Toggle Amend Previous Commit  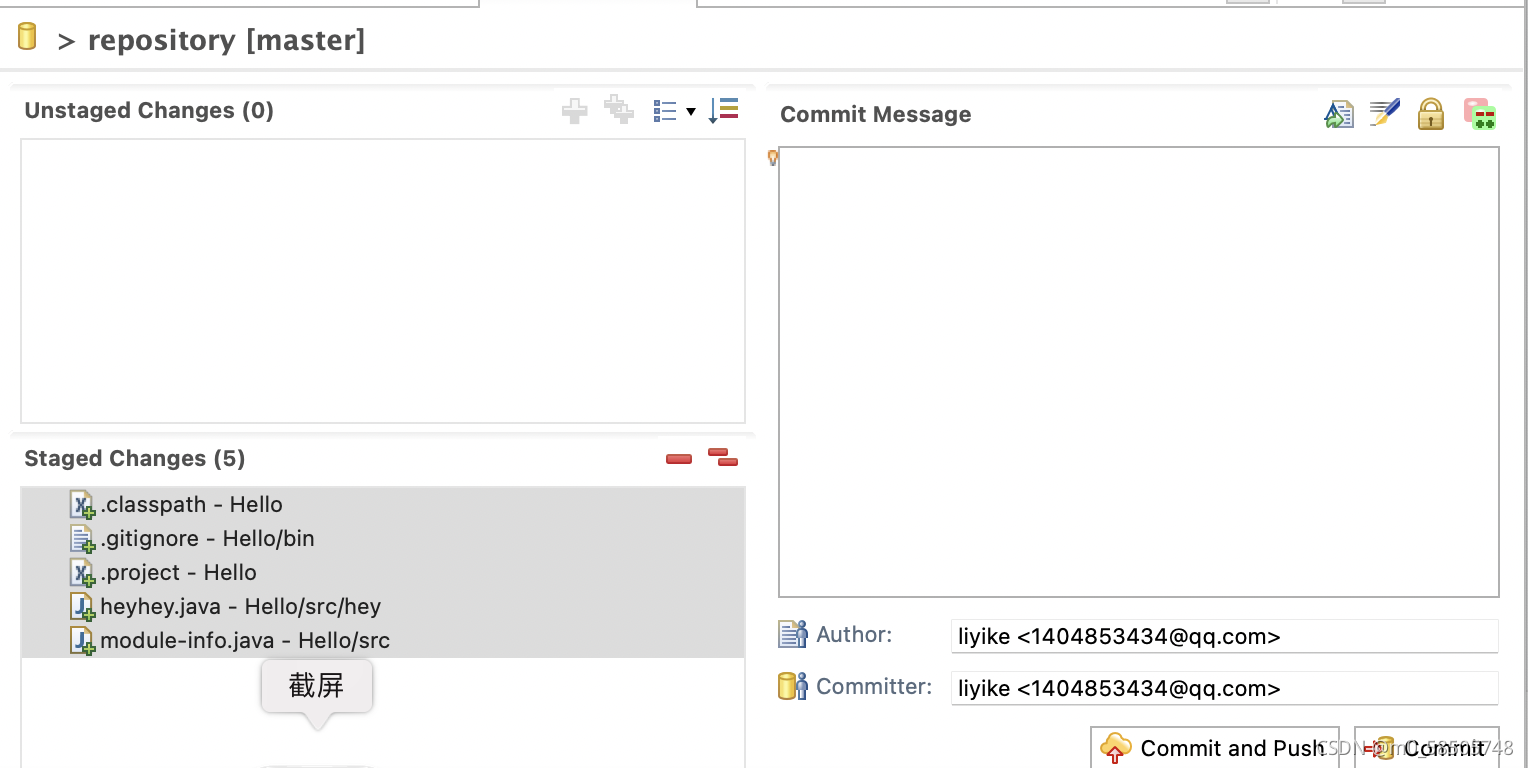click(1480, 114)
